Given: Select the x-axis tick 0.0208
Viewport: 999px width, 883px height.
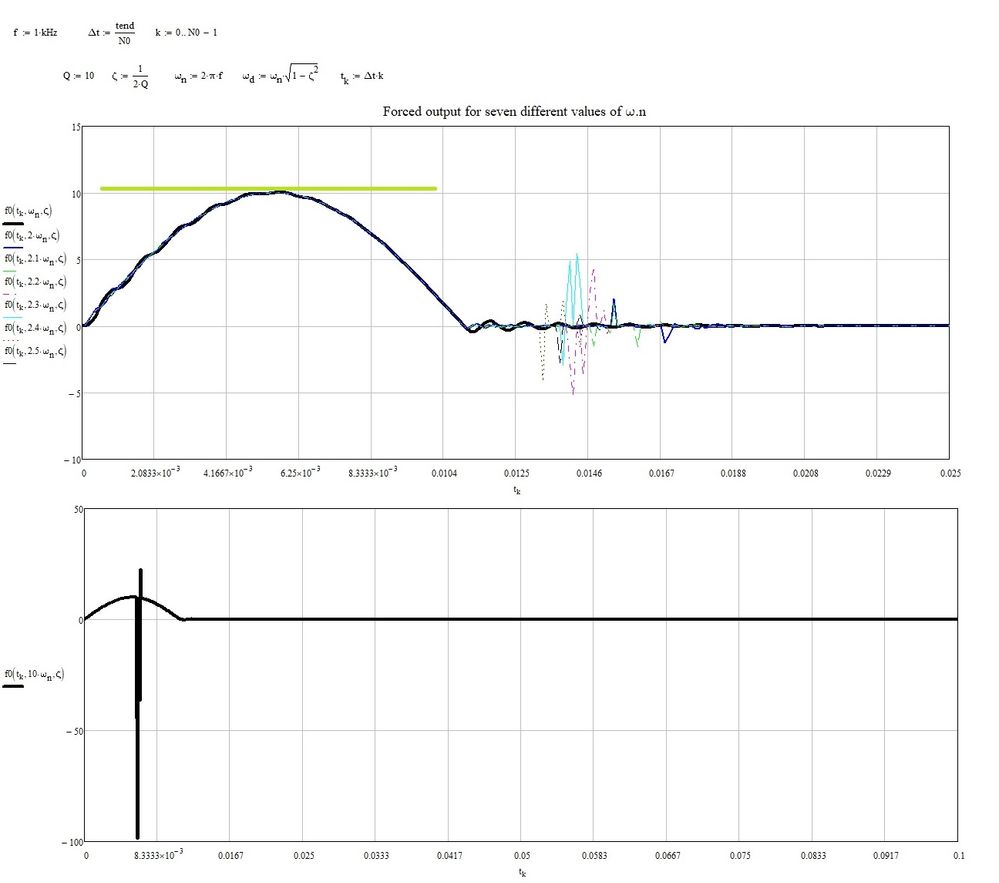Looking at the screenshot, I should click(x=805, y=473).
